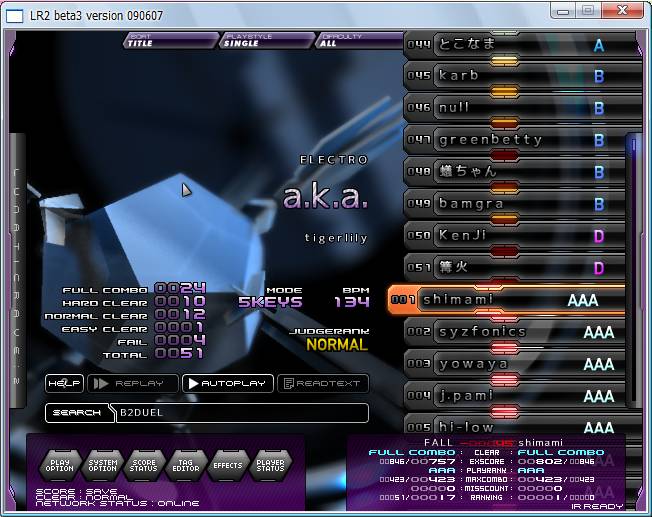Select ranking entry 046 null
Image resolution: width=652 pixels, height=517 pixels.
[x=522, y=108]
